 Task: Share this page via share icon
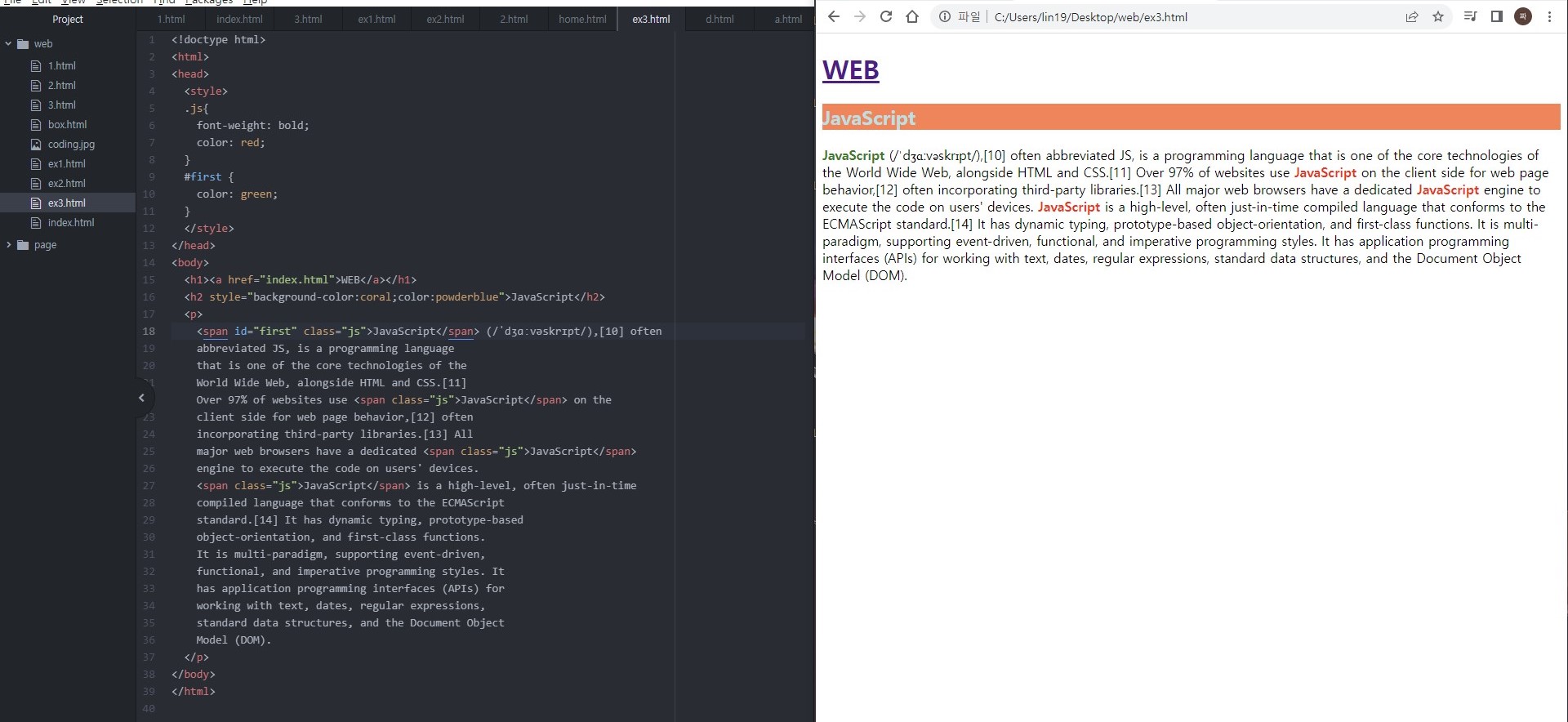point(1412,16)
